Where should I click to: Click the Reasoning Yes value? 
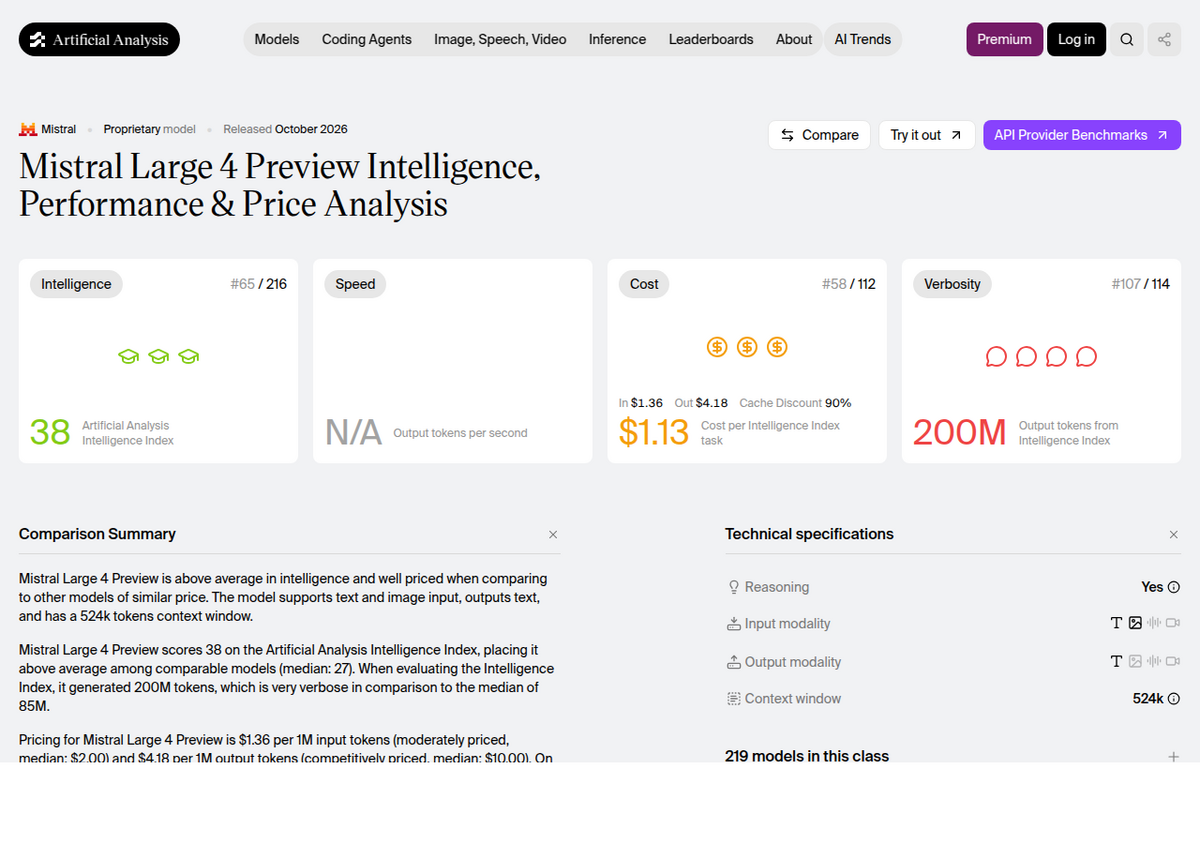[1152, 587]
